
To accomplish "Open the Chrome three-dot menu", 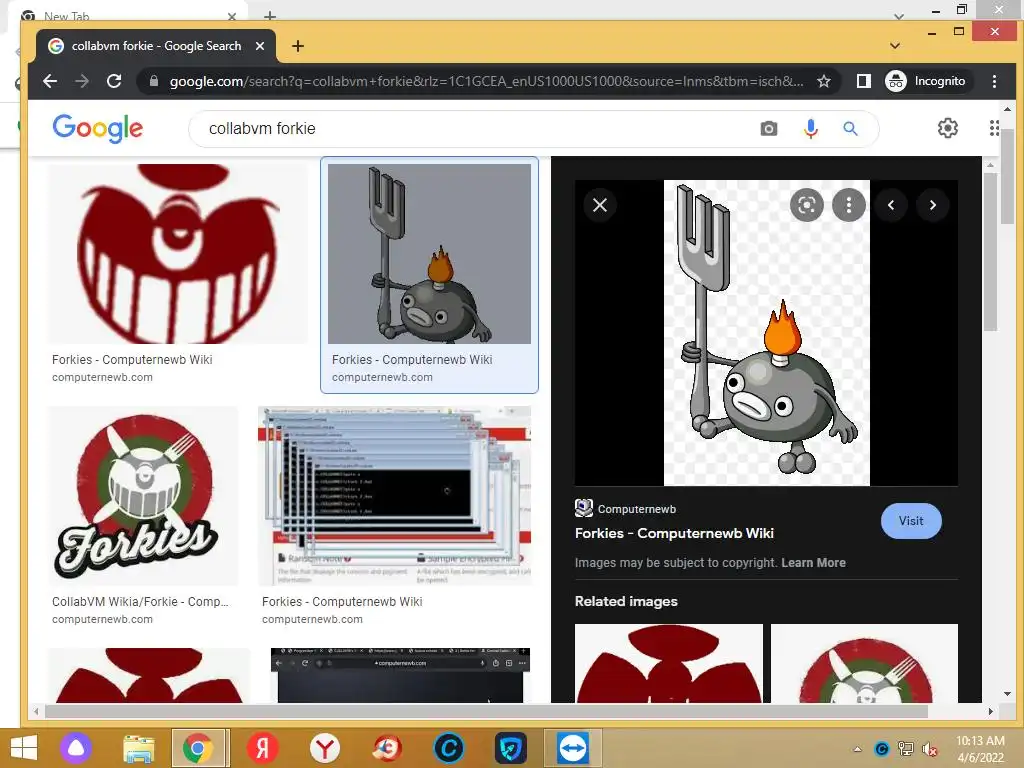I will tap(994, 81).
